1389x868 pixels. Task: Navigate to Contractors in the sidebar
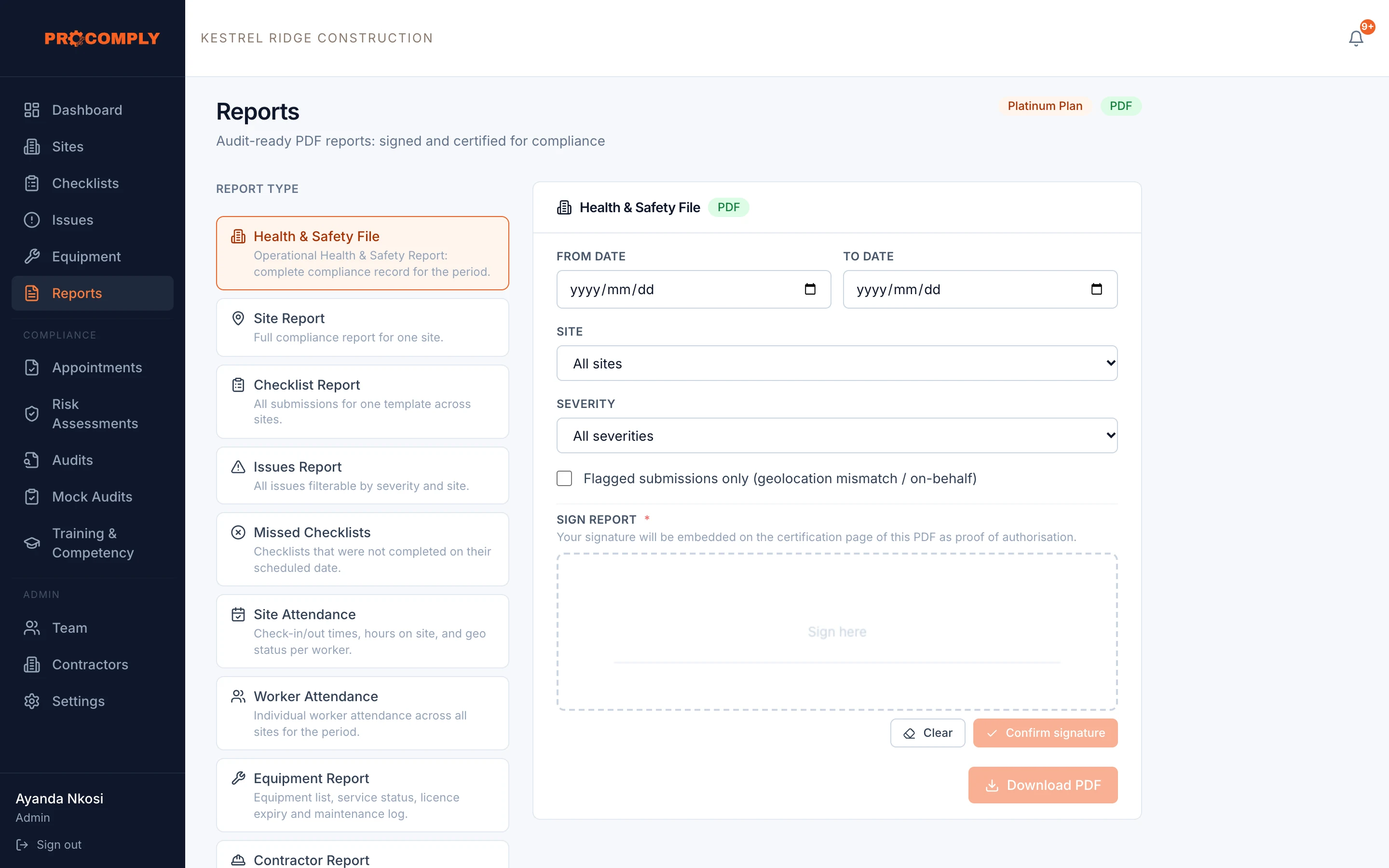tap(93, 664)
